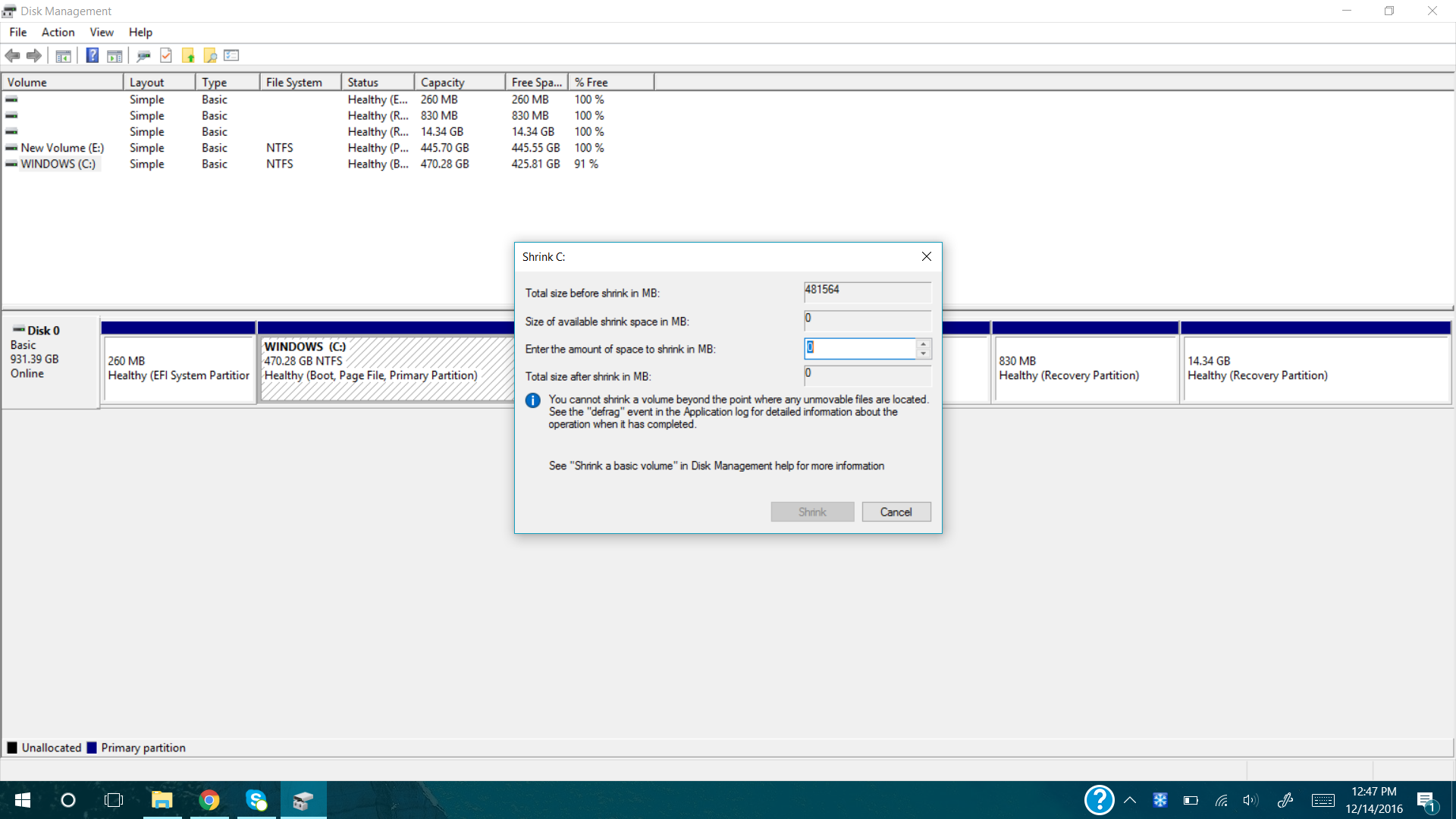
Task: Click the Forward navigation arrow in the toolbar
Action: [x=33, y=55]
